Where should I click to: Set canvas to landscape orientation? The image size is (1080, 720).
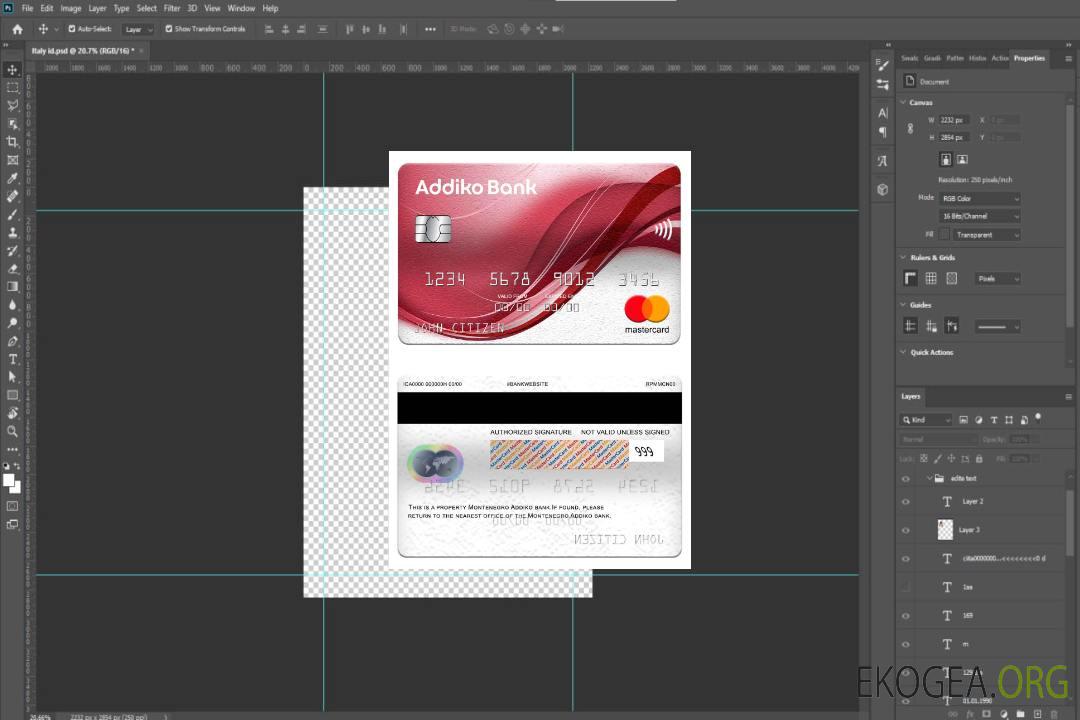click(962, 160)
